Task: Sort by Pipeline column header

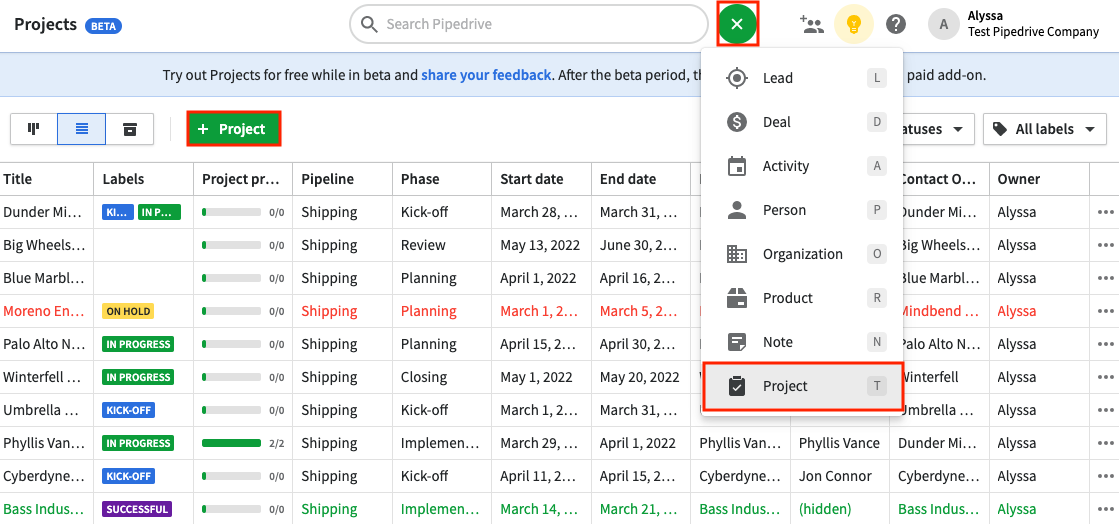Action: click(343, 179)
